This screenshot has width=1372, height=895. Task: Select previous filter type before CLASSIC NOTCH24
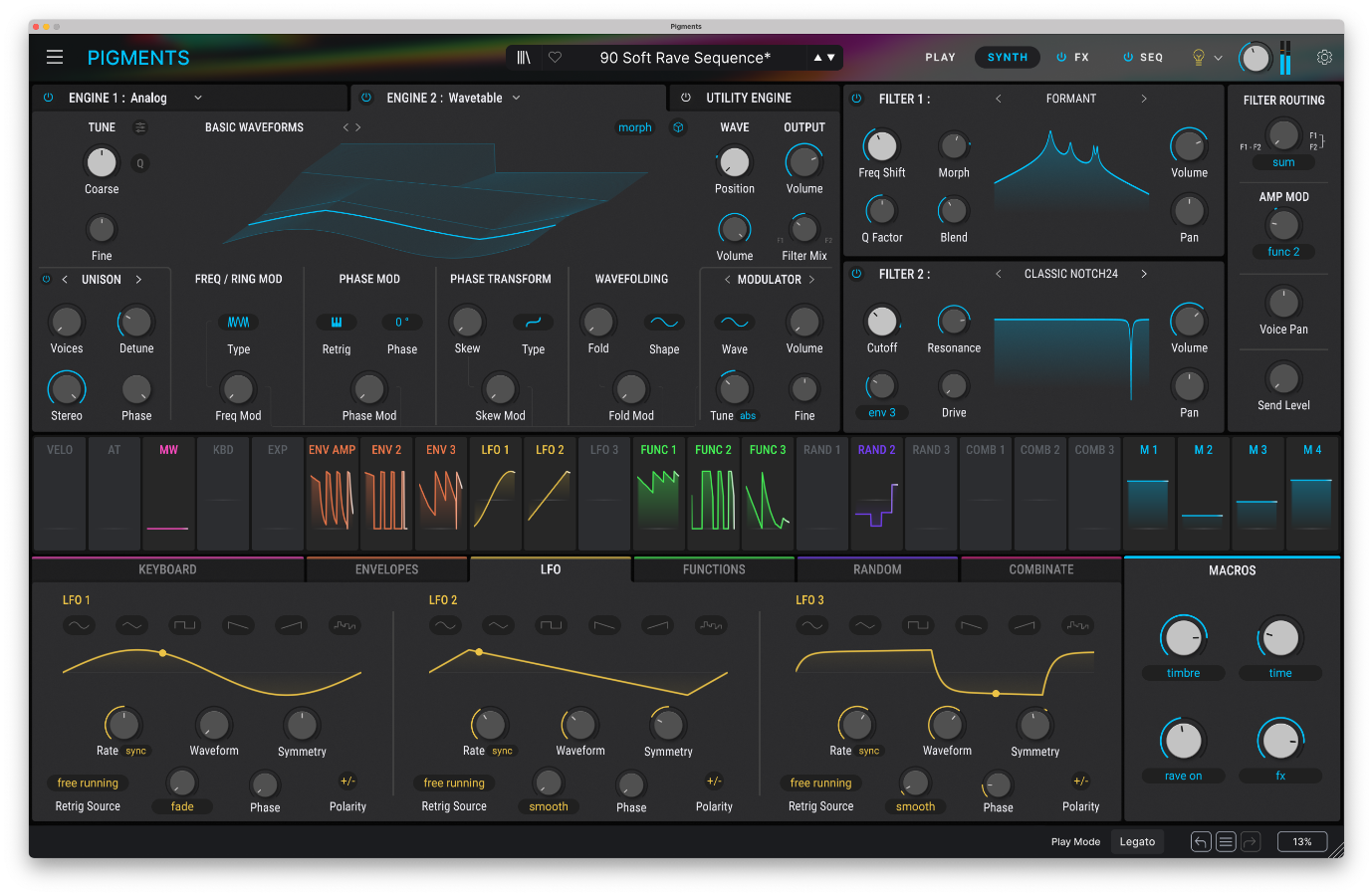click(x=999, y=274)
